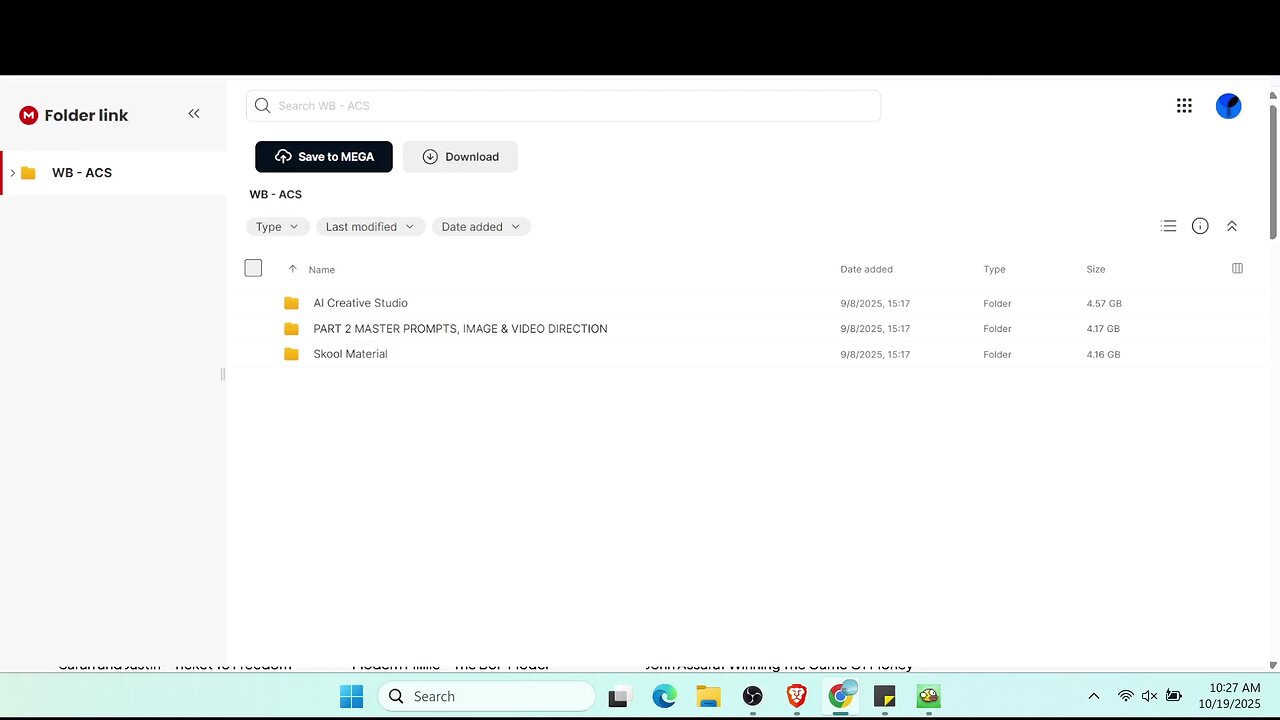1280x720 pixels.
Task: Open the user avatar menu
Action: tap(1228, 106)
